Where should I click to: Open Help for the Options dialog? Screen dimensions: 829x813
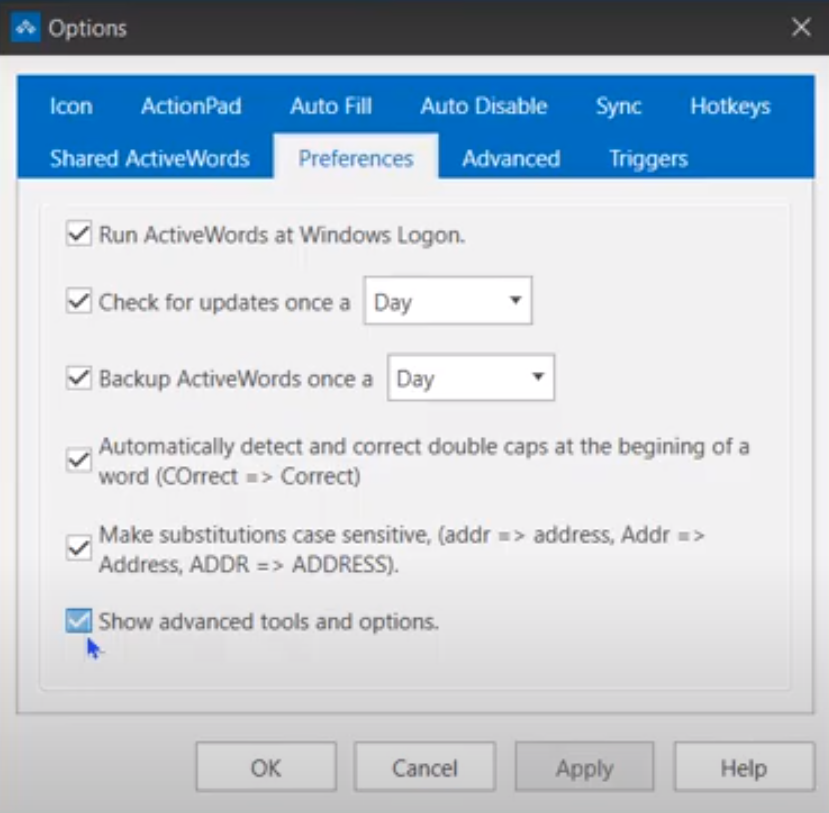[744, 767]
